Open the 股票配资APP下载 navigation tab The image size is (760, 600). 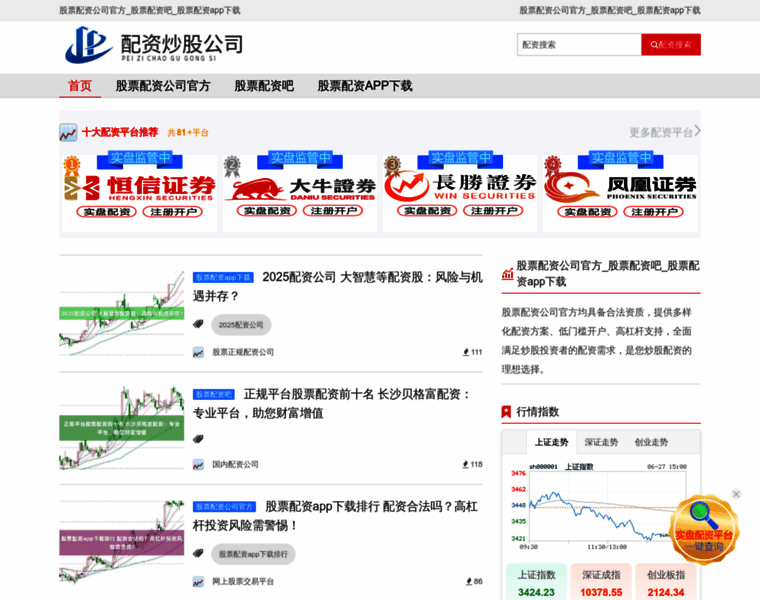click(x=365, y=86)
